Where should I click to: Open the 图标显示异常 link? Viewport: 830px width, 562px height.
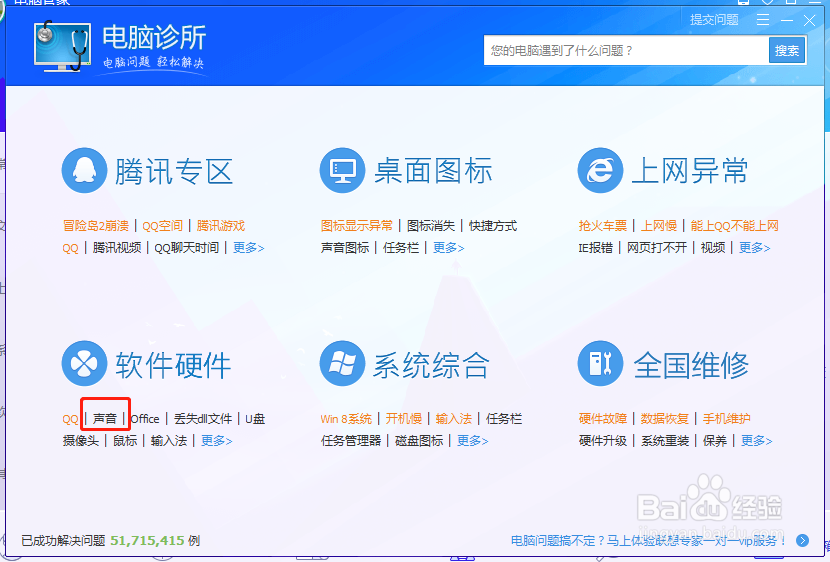click(x=357, y=226)
